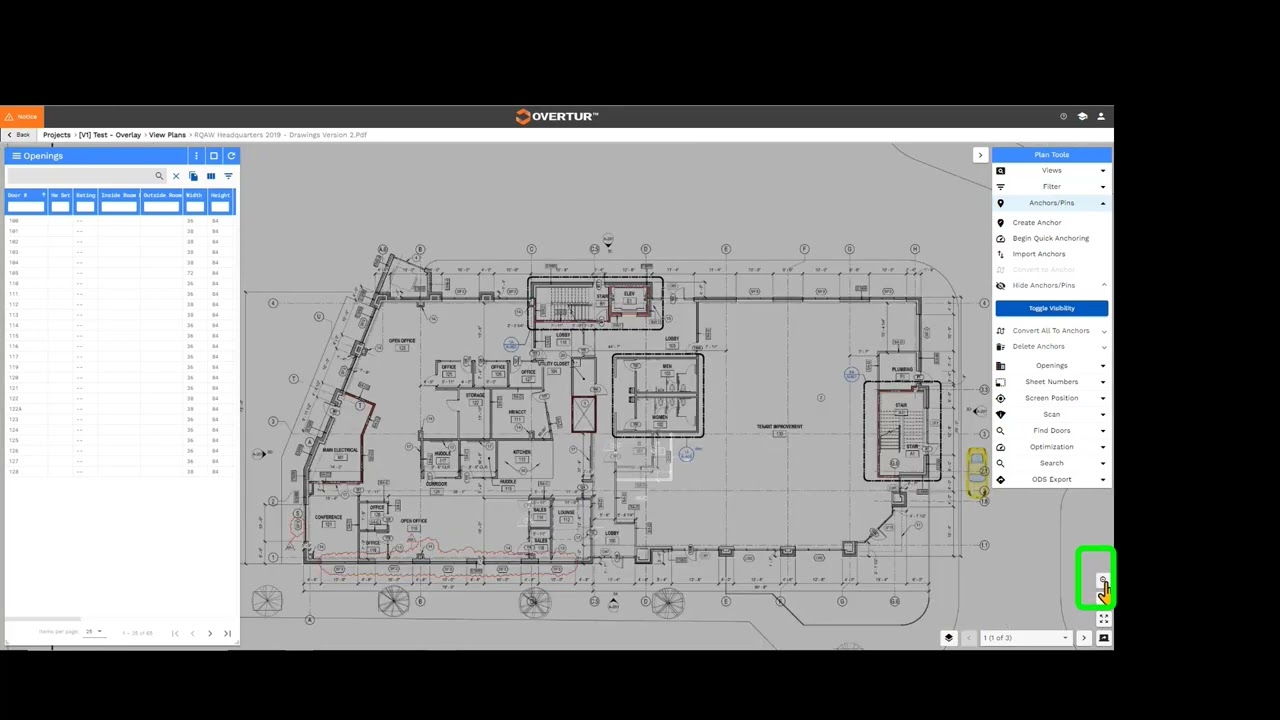Viewport: 1280px width, 720px height.
Task: Expand the Views section
Action: [1051, 171]
